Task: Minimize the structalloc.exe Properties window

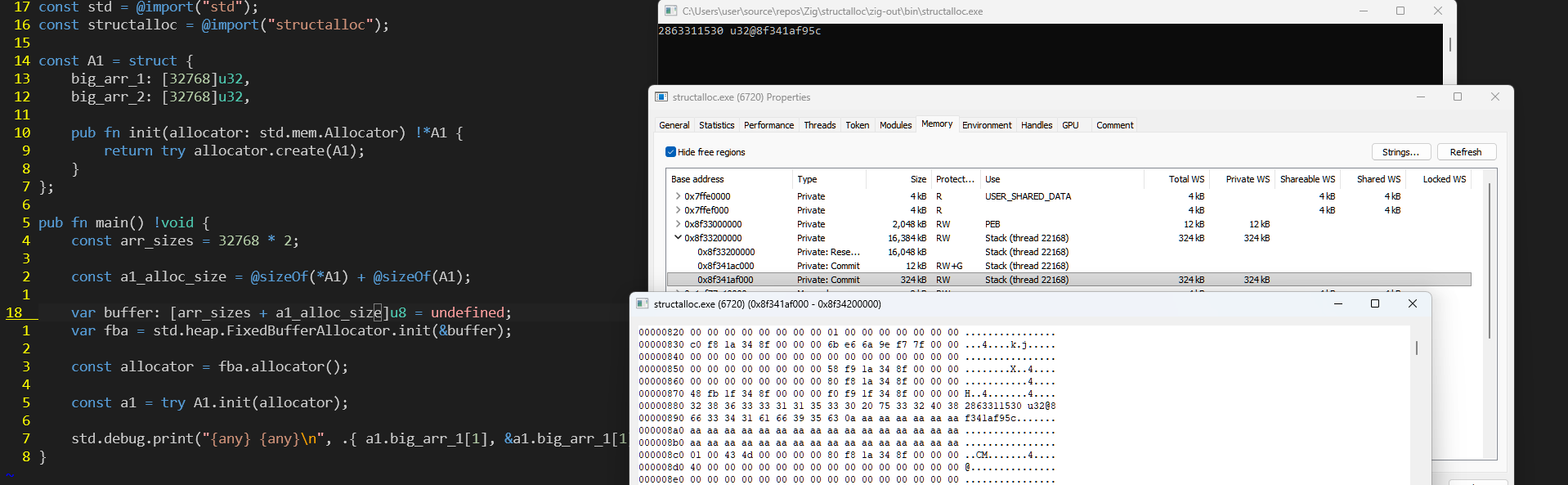Action: (x=1421, y=97)
